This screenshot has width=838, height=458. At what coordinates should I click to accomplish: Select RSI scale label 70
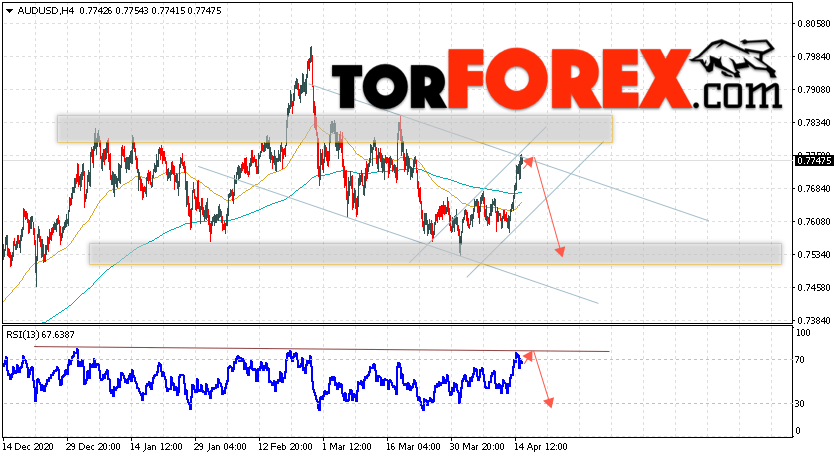[x=800, y=360]
